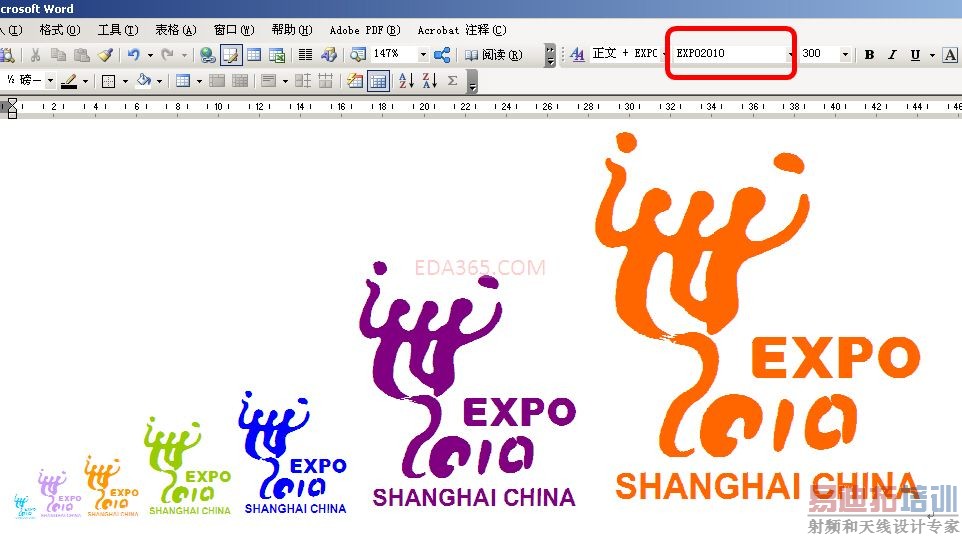Click standard toolbar options overflow button
Screen dimensions: 962x536
(550, 55)
